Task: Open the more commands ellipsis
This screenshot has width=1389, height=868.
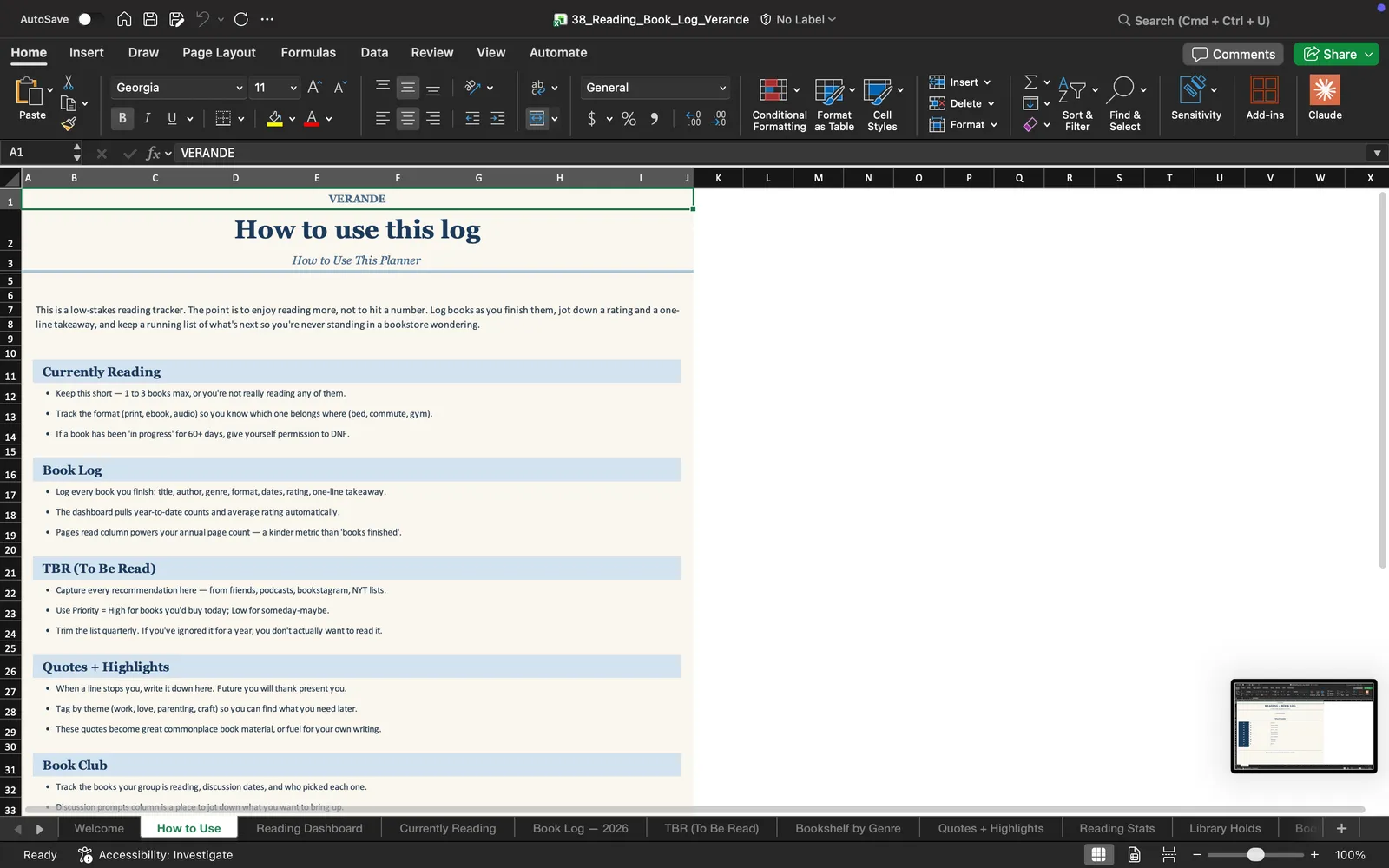Action: coord(267,19)
